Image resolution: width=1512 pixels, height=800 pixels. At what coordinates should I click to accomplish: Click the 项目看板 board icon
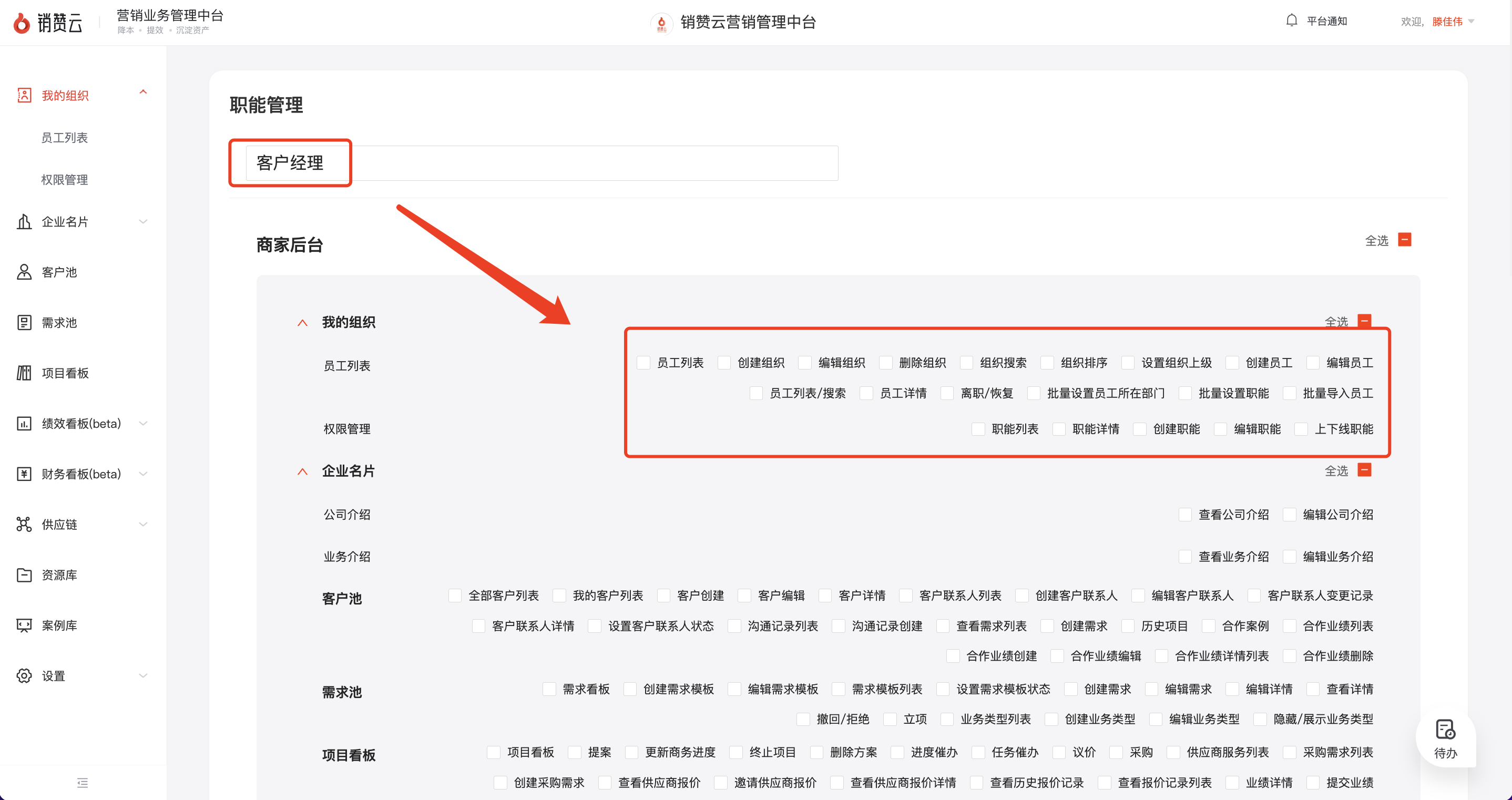point(24,373)
